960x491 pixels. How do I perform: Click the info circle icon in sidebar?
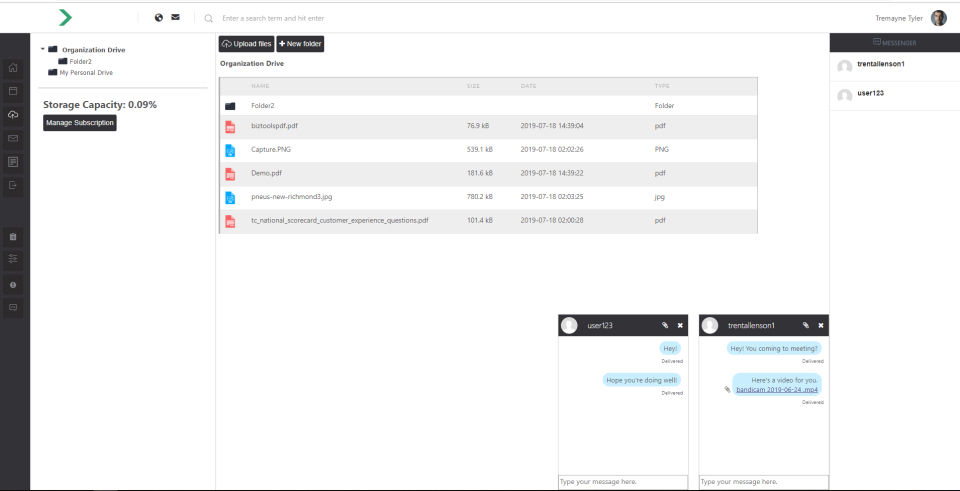coord(13,285)
